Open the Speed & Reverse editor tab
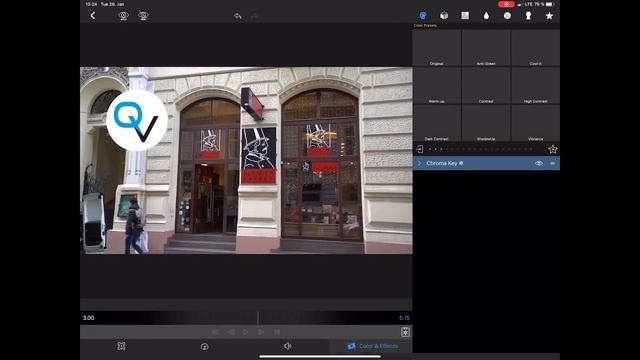 tap(204, 346)
